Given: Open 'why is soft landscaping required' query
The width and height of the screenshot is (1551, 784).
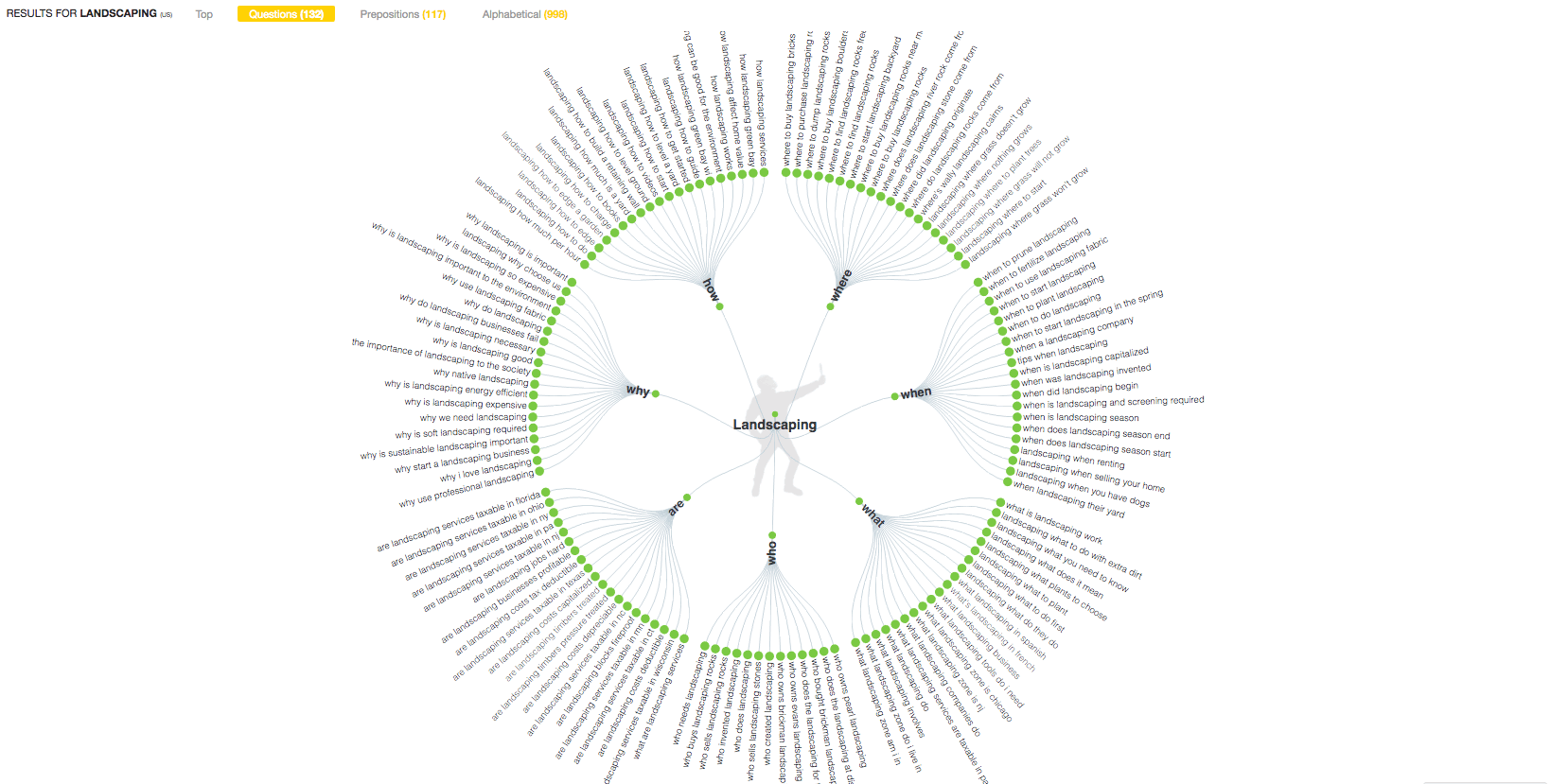Looking at the screenshot, I should (x=461, y=432).
